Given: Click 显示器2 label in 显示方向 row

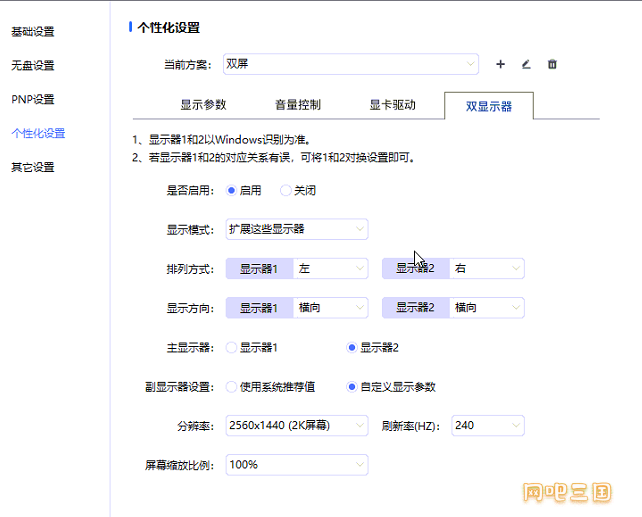Looking at the screenshot, I should [x=416, y=308].
